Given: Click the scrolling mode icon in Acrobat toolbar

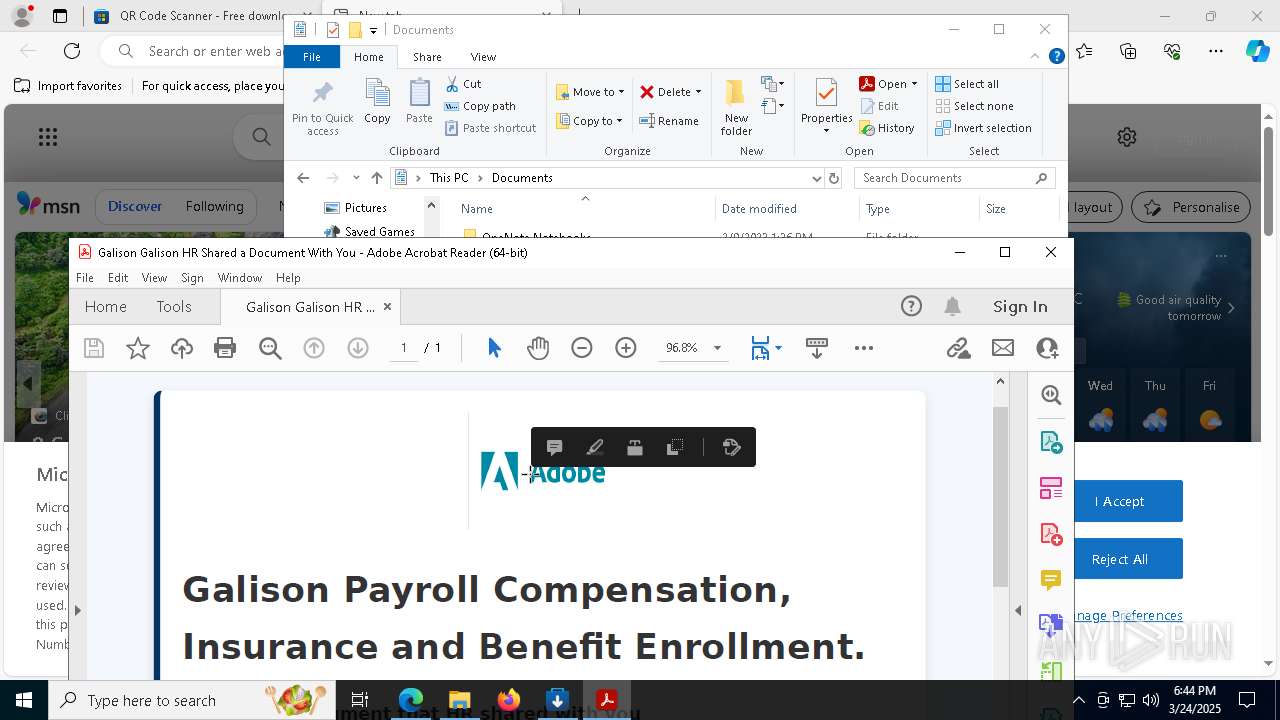Looking at the screenshot, I should click(x=816, y=348).
